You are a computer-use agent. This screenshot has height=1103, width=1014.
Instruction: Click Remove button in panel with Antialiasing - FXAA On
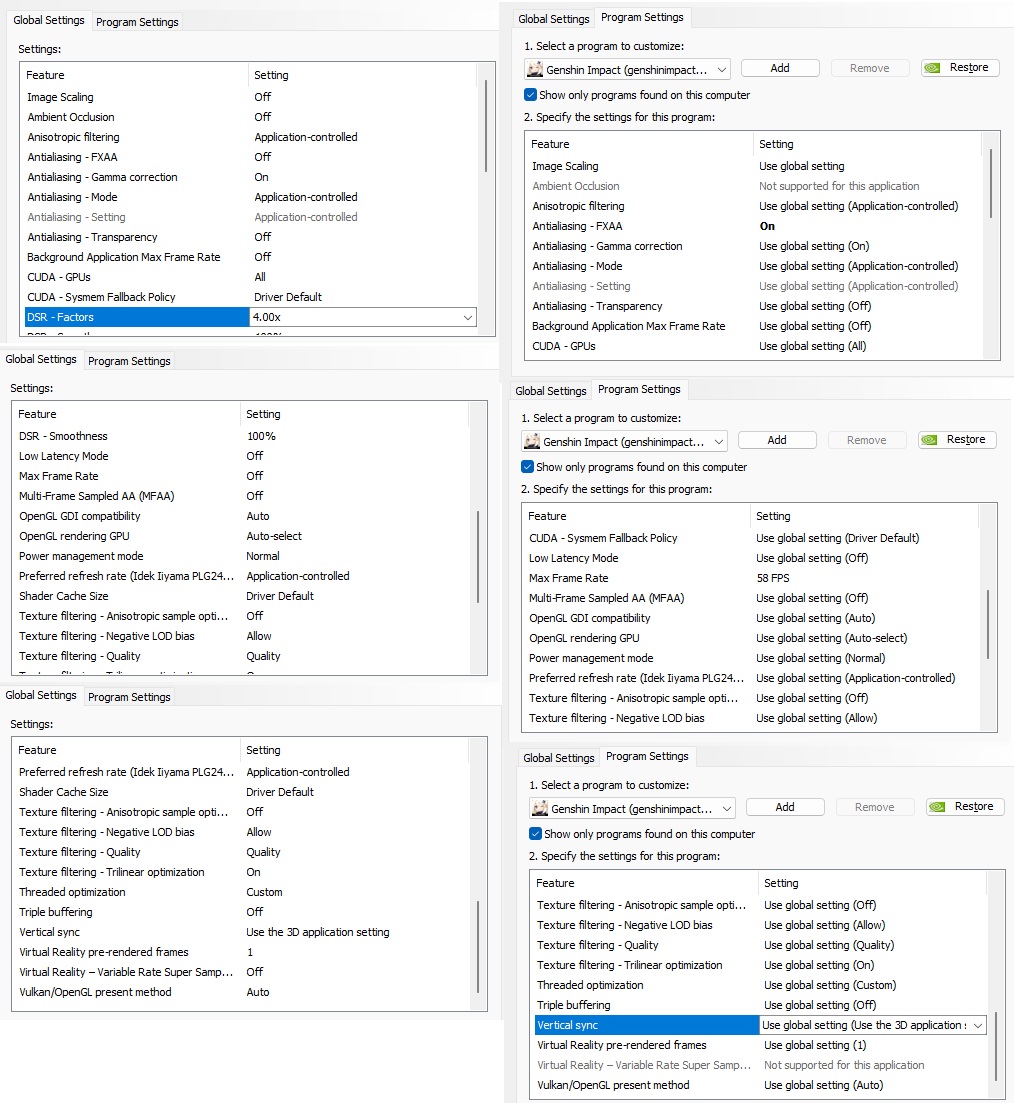(x=869, y=68)
